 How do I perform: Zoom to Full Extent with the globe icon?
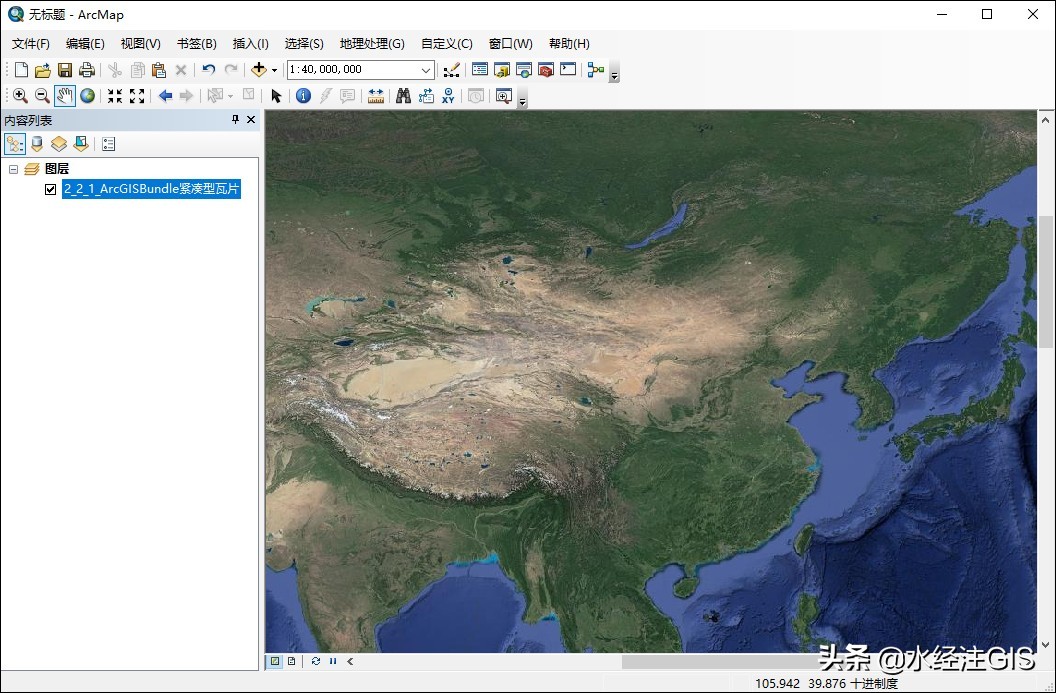87,95
